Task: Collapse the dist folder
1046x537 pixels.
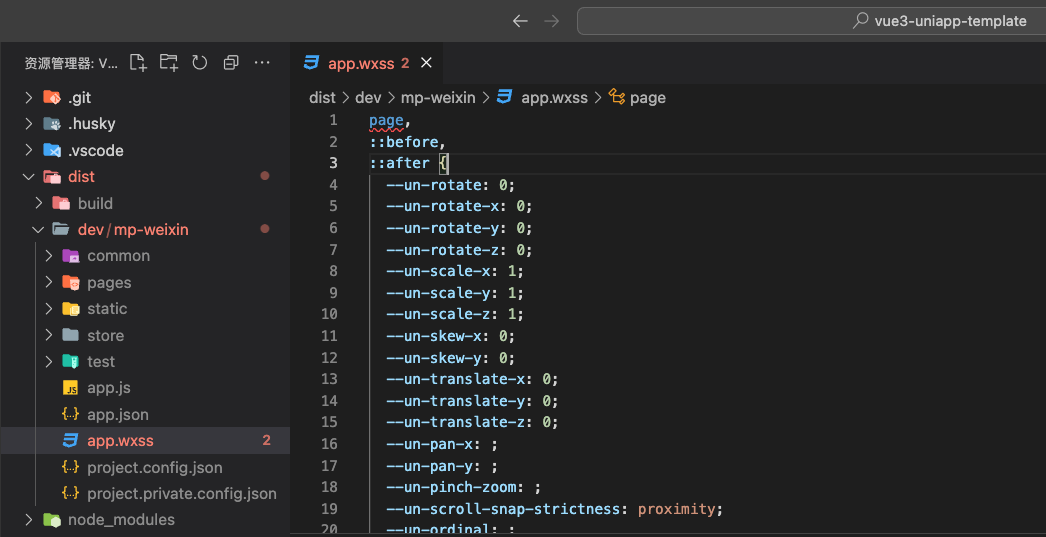Action: coord(28,177)
